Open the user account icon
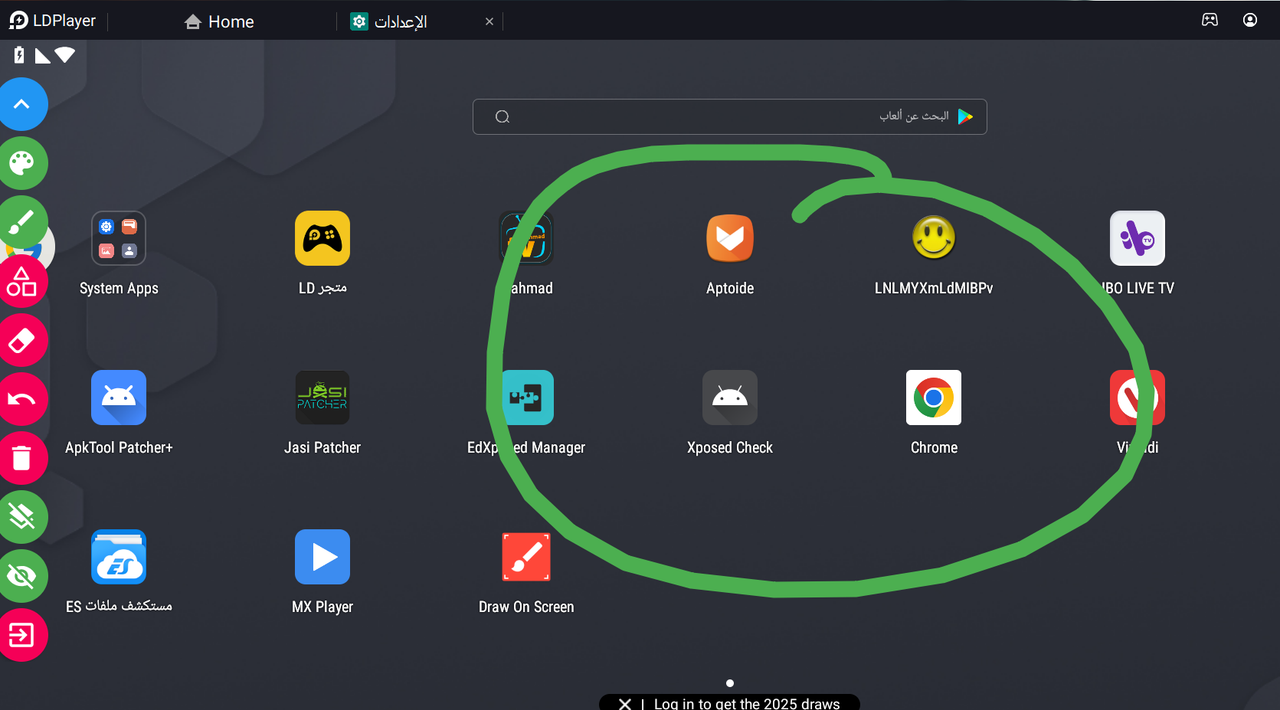The image size is (1280, 710). [1250, 20]
